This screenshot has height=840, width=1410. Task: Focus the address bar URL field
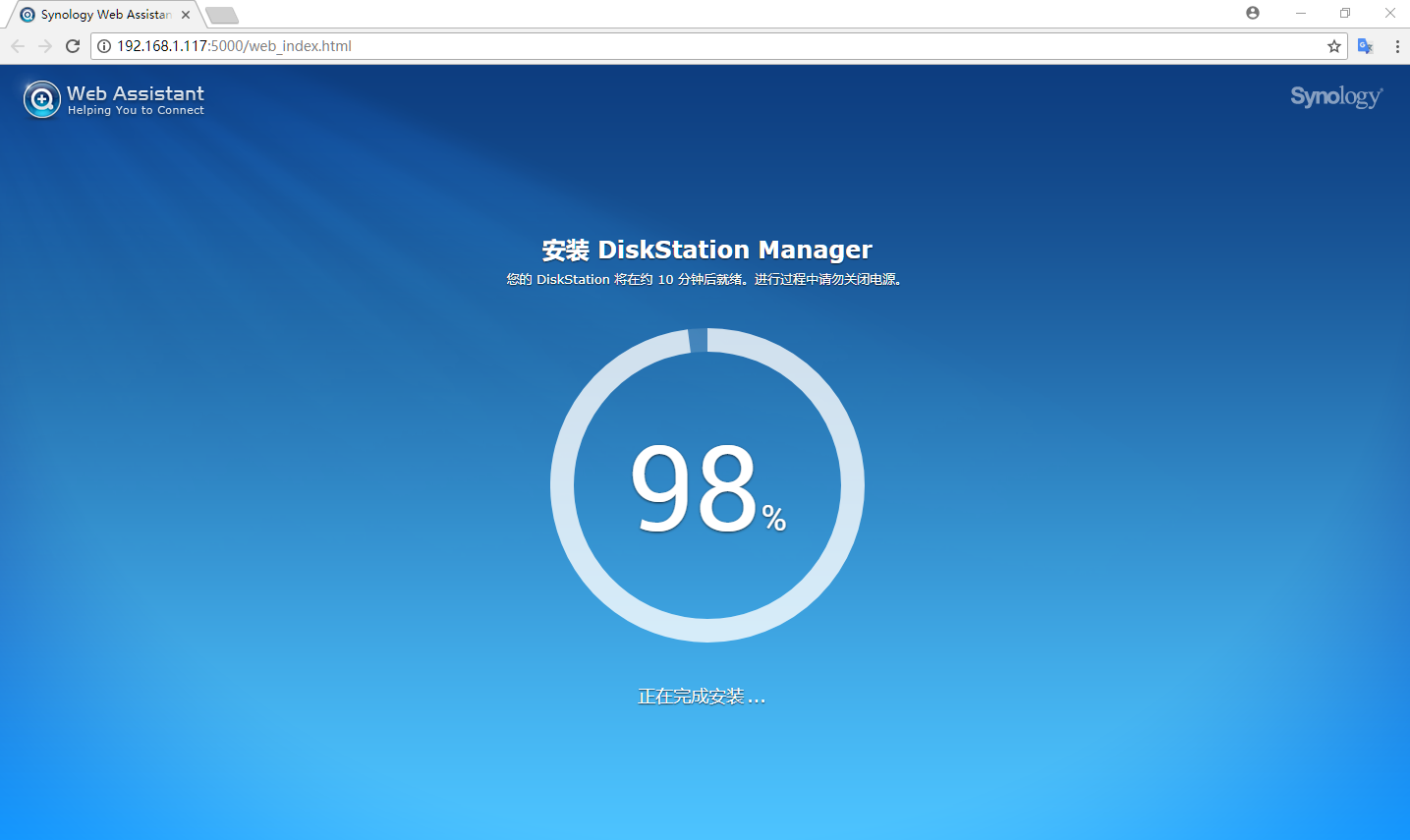(717, 46)
